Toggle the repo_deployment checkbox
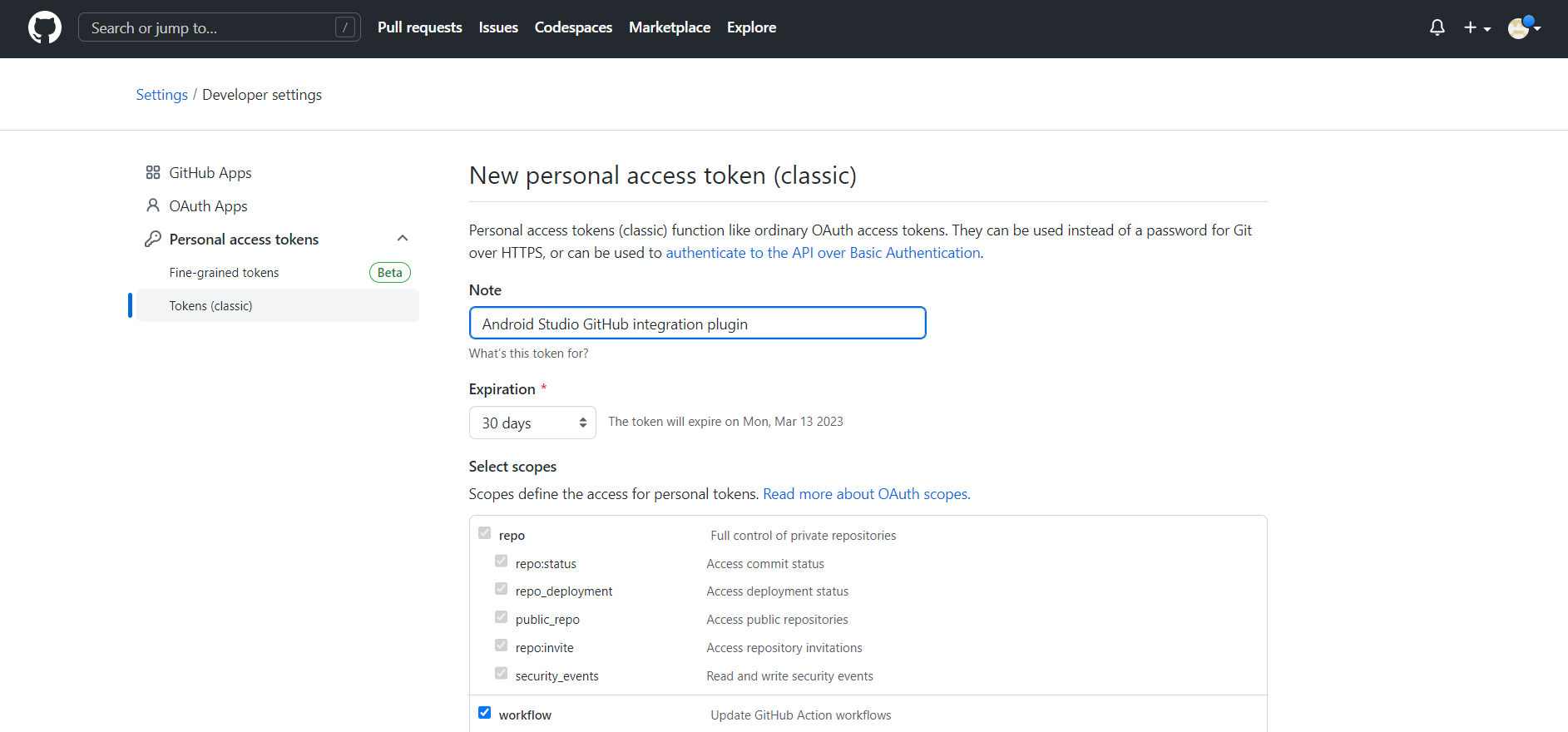The image size is (1568, 732). pos(501,588)
